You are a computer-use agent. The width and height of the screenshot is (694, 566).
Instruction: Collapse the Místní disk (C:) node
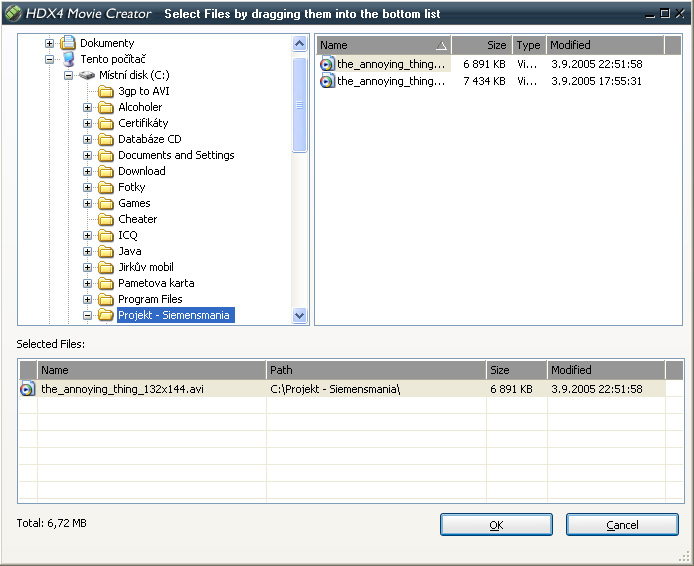point(68,75)
